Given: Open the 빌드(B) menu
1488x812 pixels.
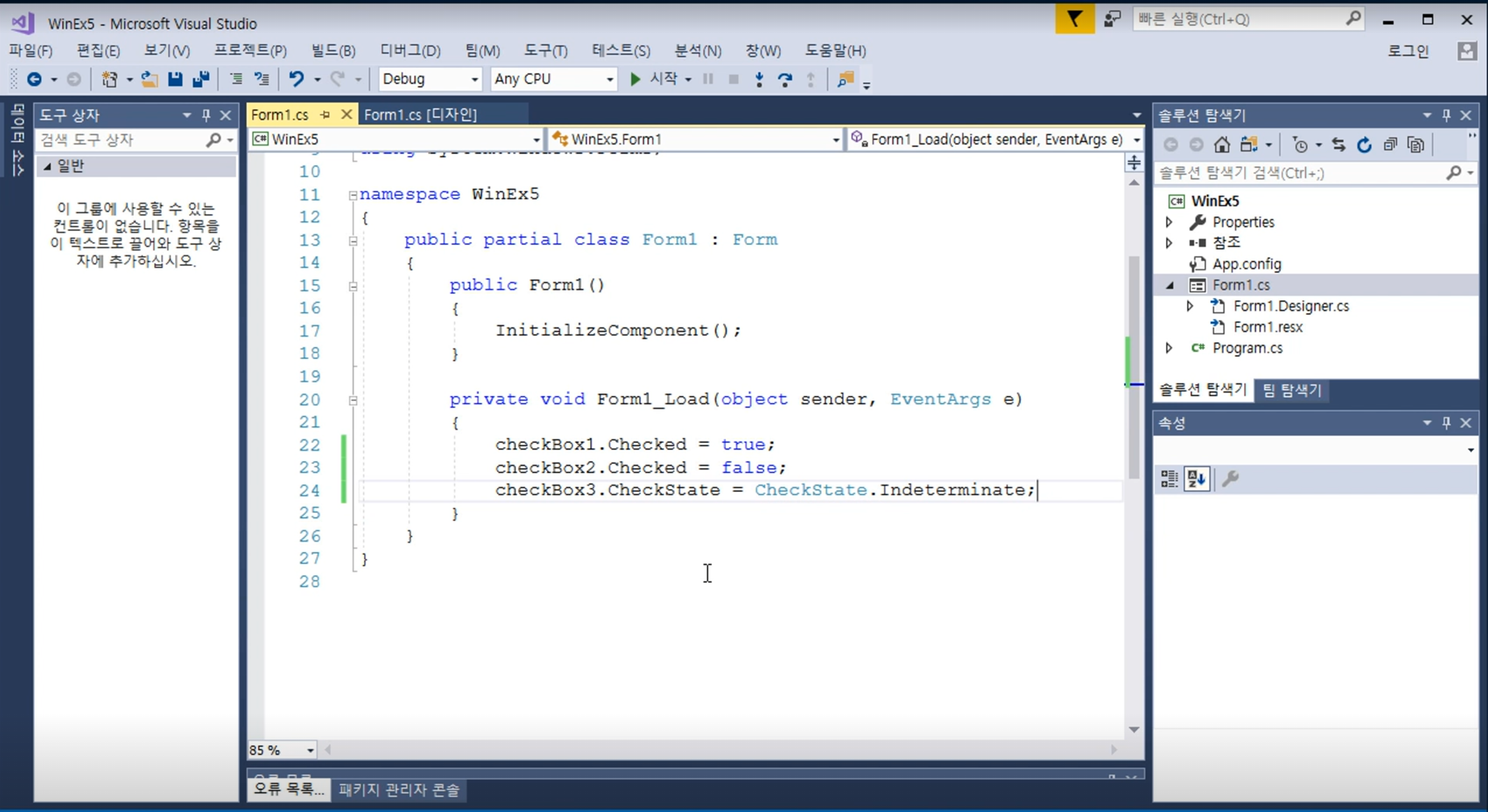Looking at the screenshot, I should pyautogui.click(x=333, y=51).
